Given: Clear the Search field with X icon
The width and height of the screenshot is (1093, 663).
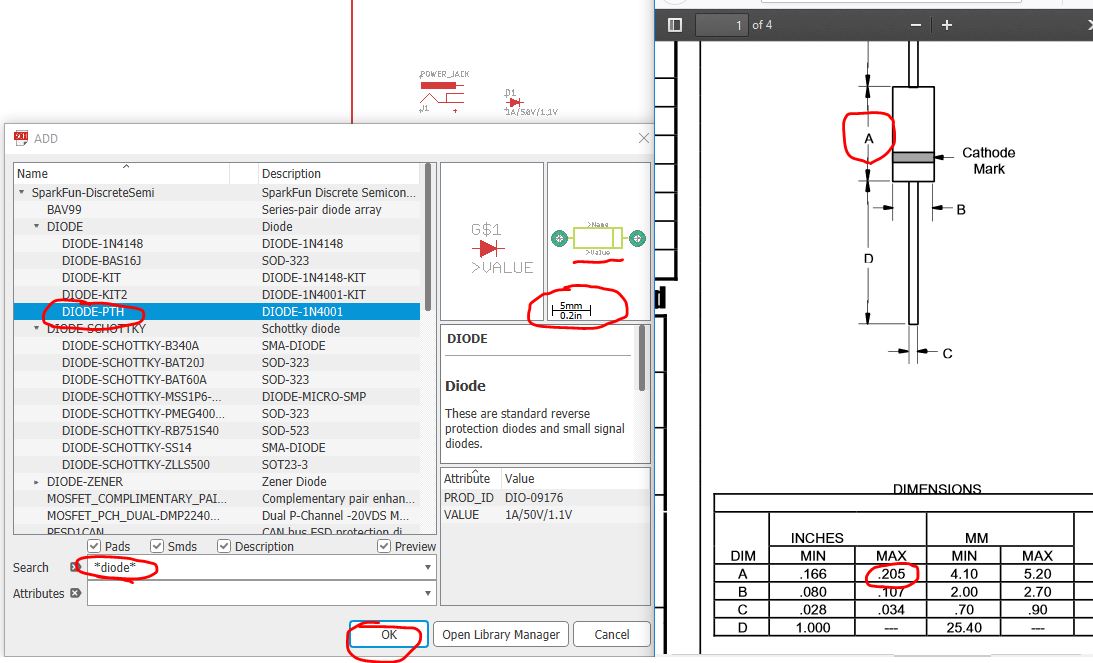Looking at the screenshot, I should pos(75,568).
